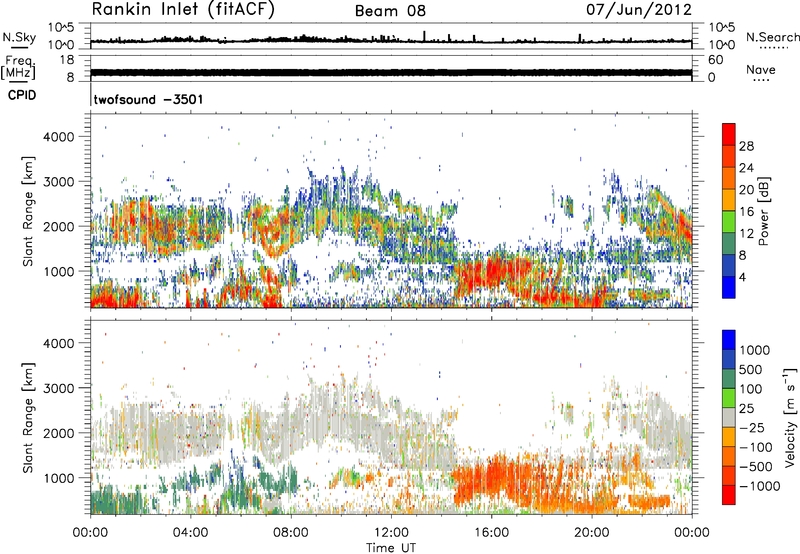
Task: Click the date 07/Jun/2012
Action: click(639, 10)
